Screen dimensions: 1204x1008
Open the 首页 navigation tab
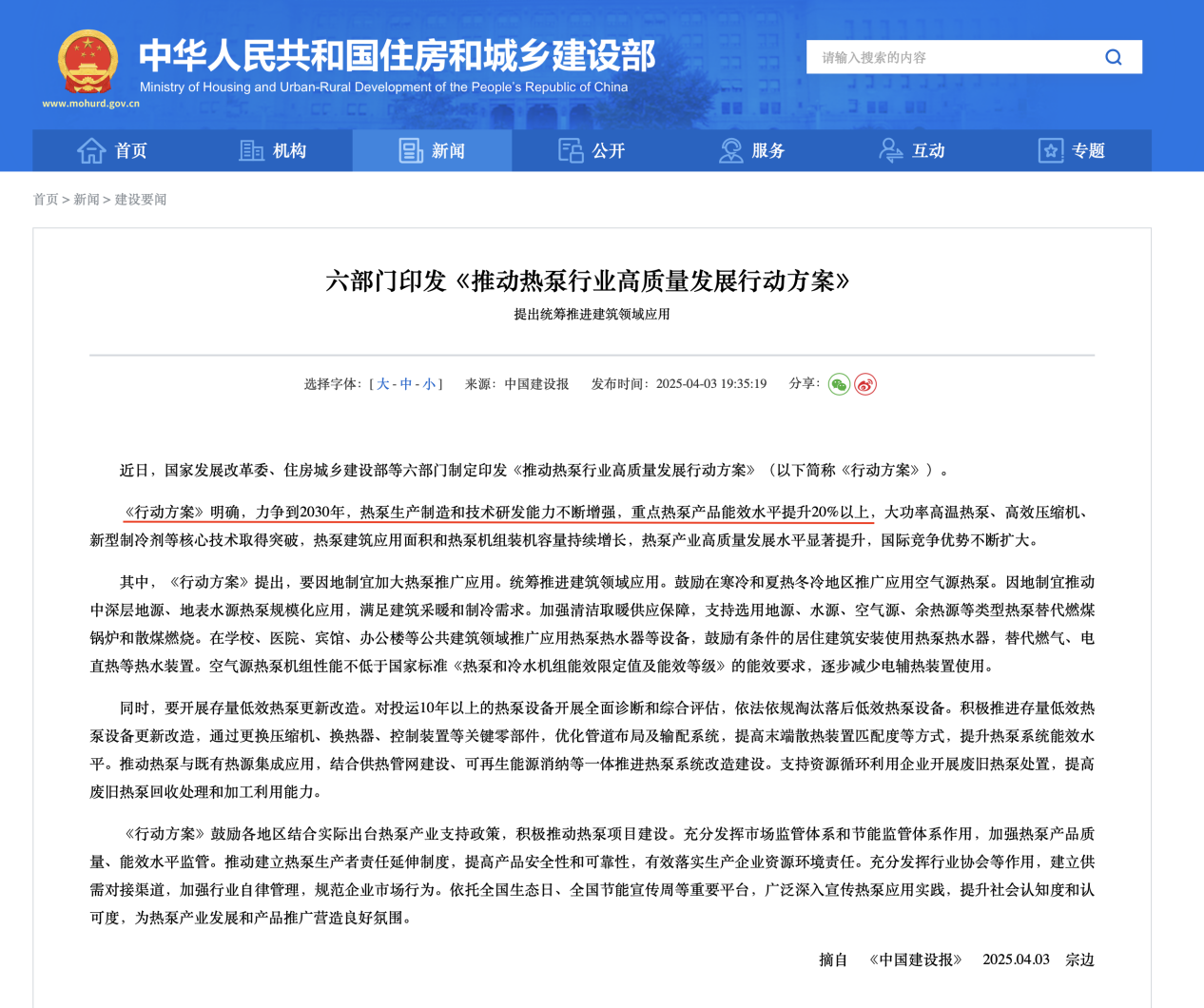[x=112, y=150]
